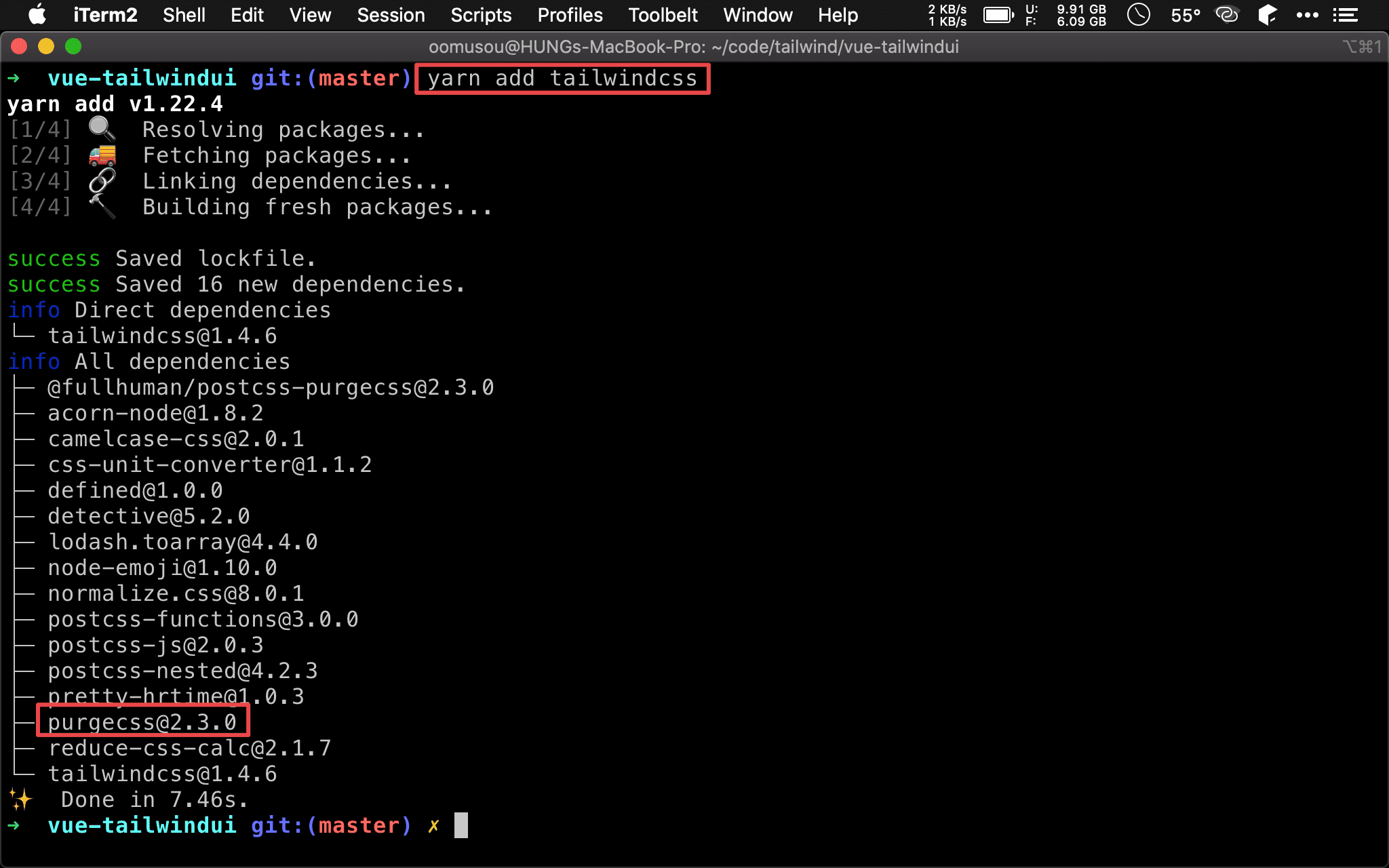Screen dimensions: 1389x868
Task: Click the 'Building fresh packages...' line
Action: (x=317, y=207)
